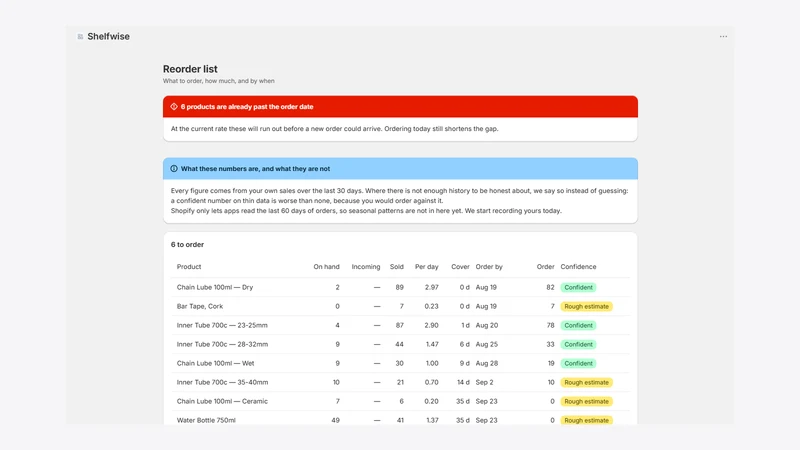Click Confident badge for Chain Lube Dry
The width and height of the screenshot is (800, 450).
click(x=578, y=287)
